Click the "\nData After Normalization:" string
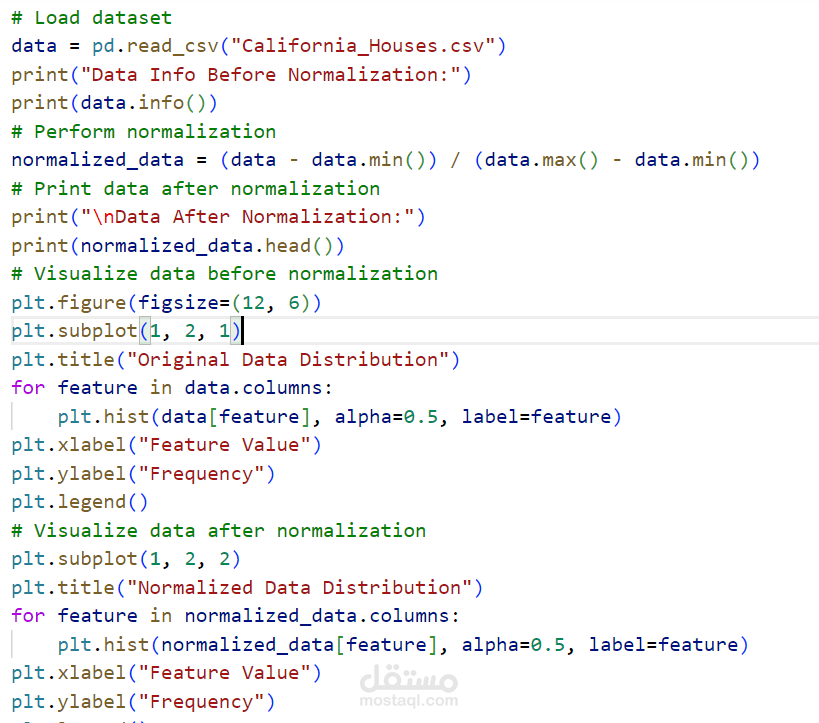This screenshot has width=819, height=723. click(247, 217)
